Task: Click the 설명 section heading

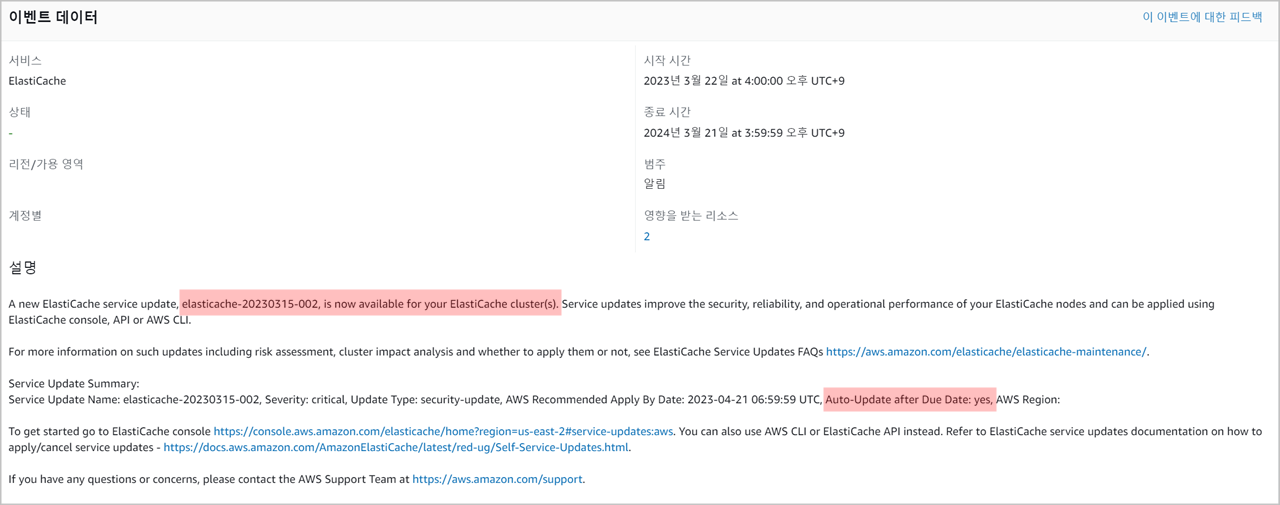Action: click(x=23, y=268)
